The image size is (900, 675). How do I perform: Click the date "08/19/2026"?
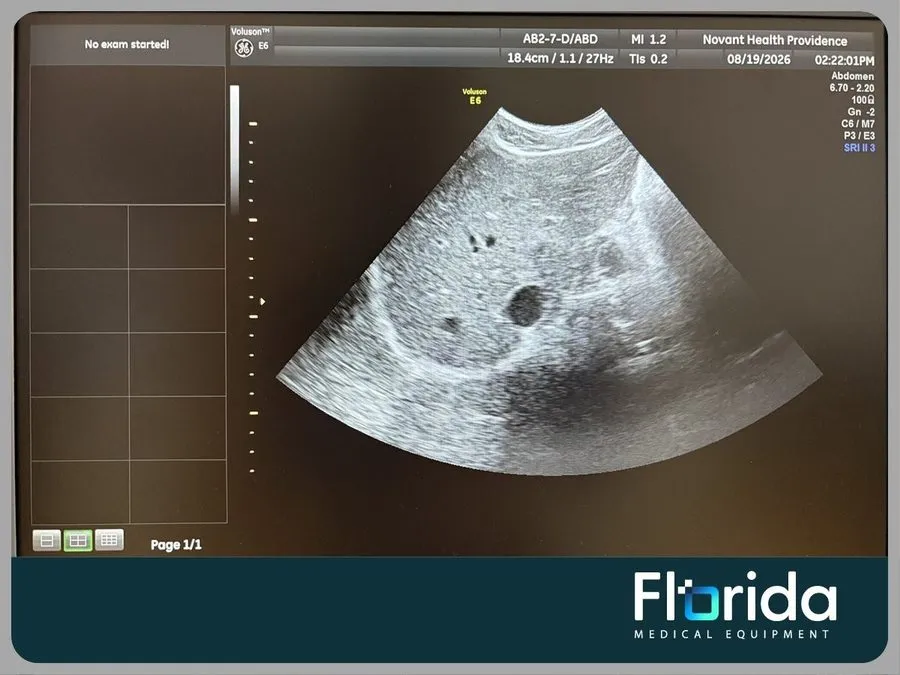pos(759,59)
